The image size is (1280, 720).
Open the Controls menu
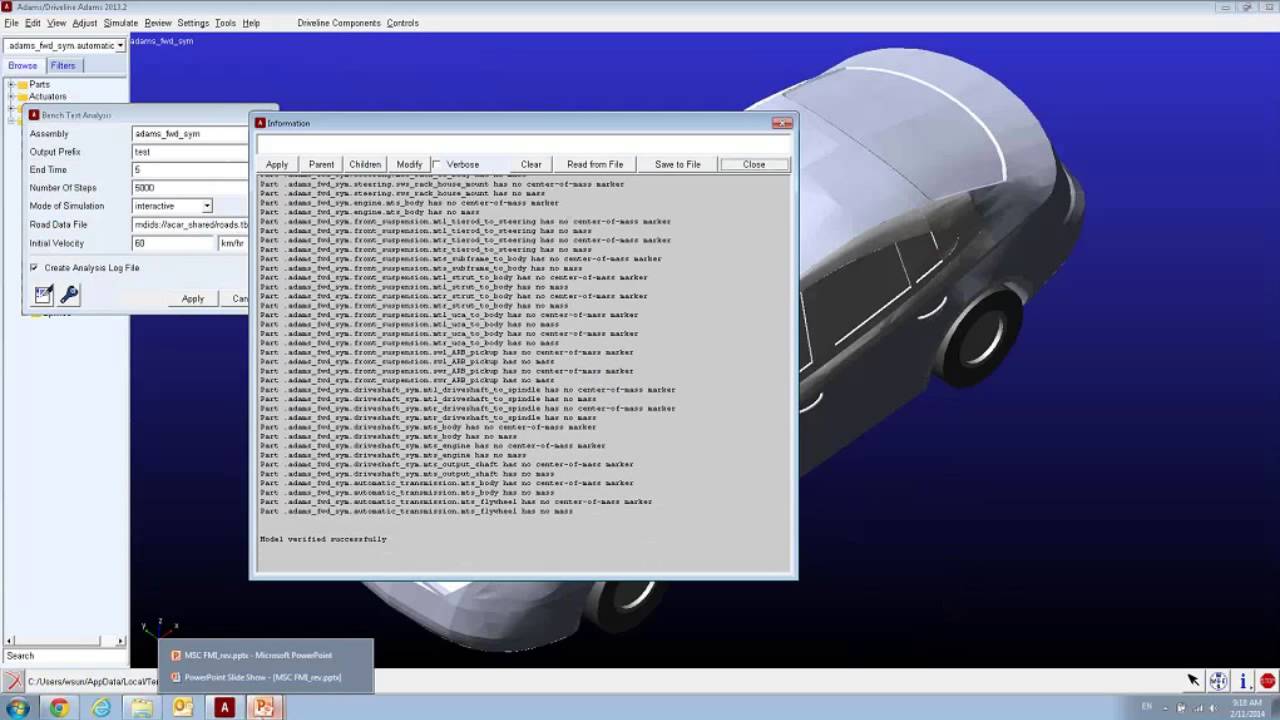click(403, 23)
